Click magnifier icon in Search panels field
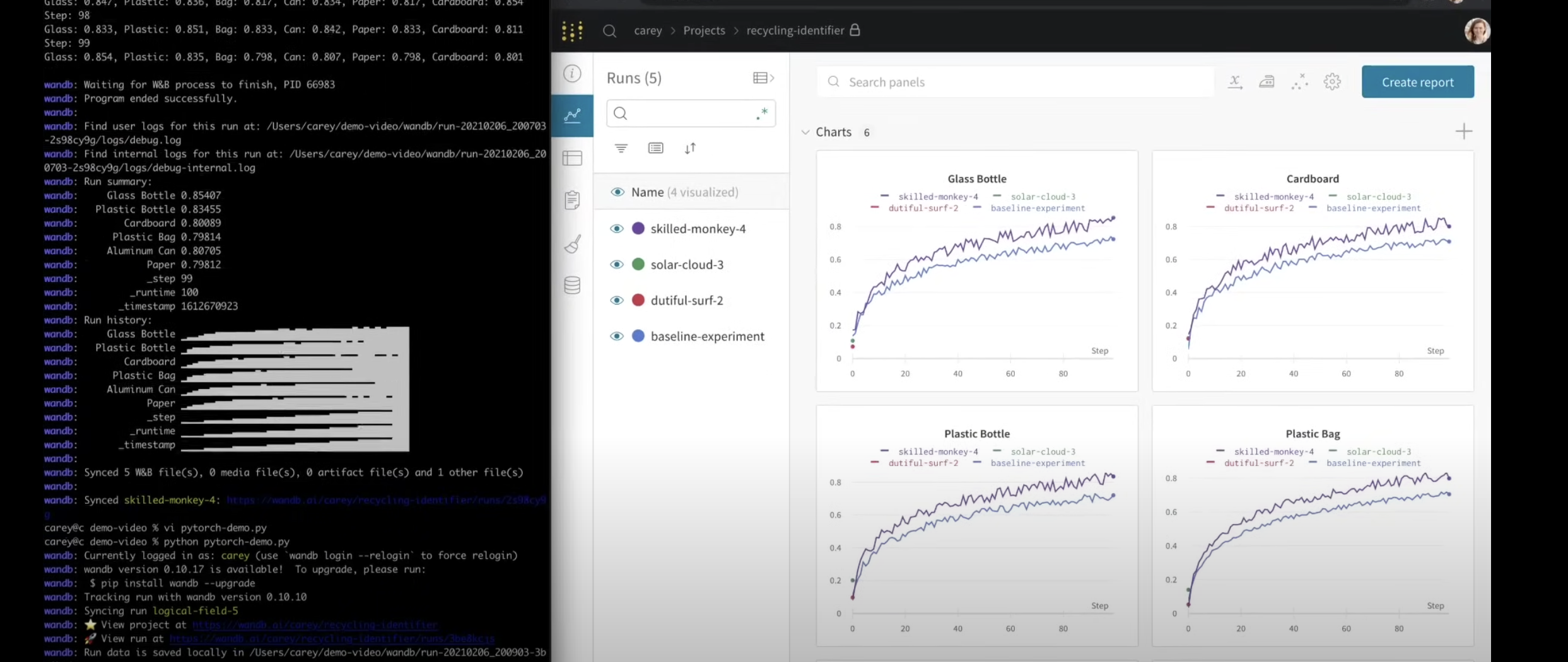This screenshot has height=662, width=1568. pyautogui.click(x=833, y=82)
